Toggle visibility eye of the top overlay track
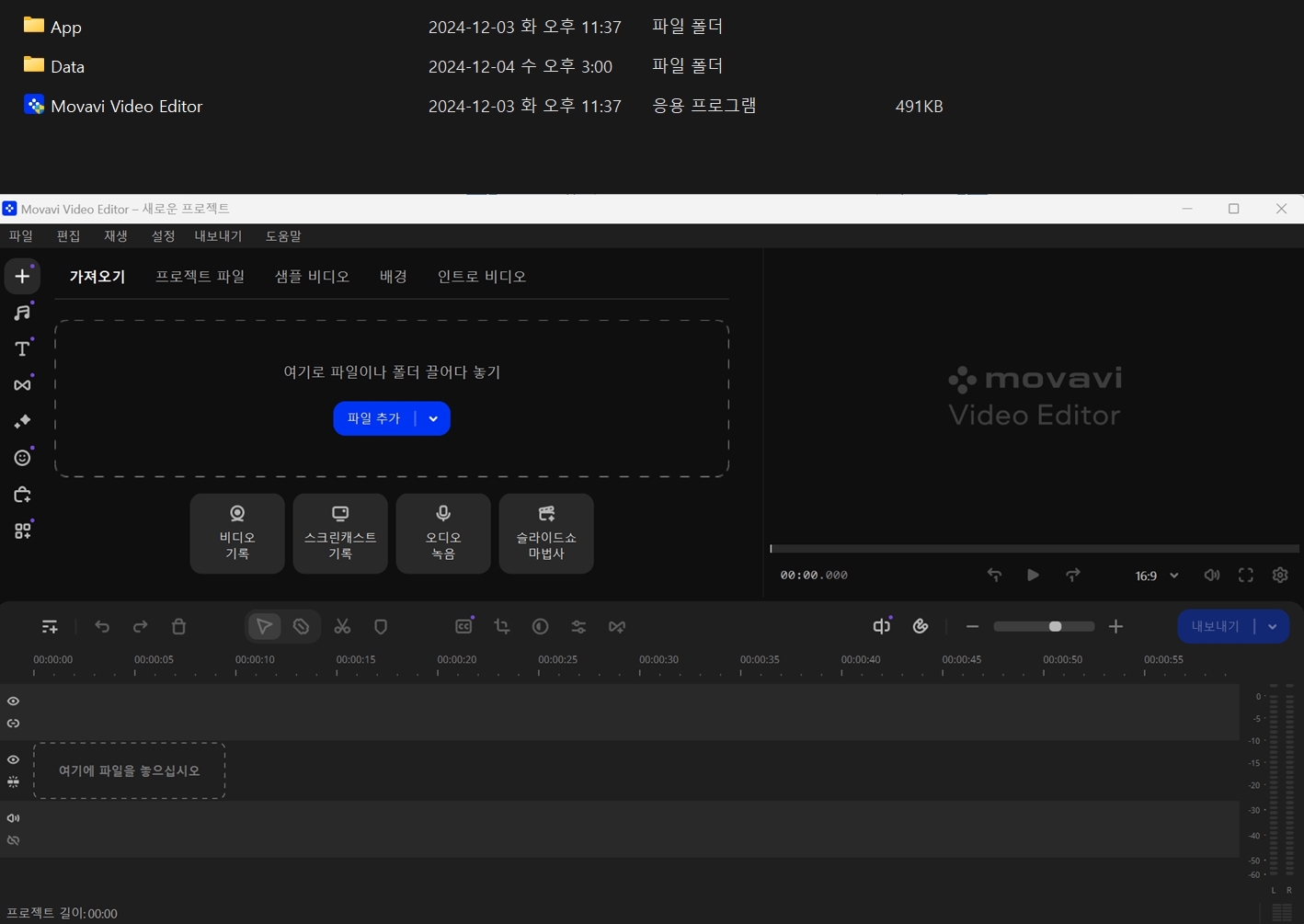The height and width of the screenshot is (924, 1304). point(13,702)
